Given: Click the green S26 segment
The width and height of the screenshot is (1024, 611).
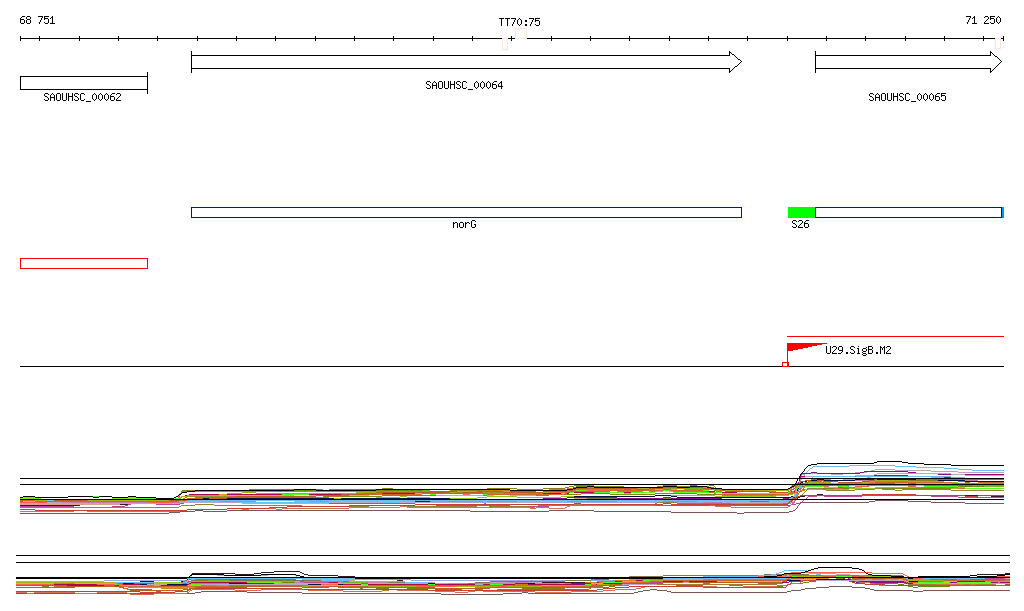Looking at the screenshot, I should coord(801,212).
